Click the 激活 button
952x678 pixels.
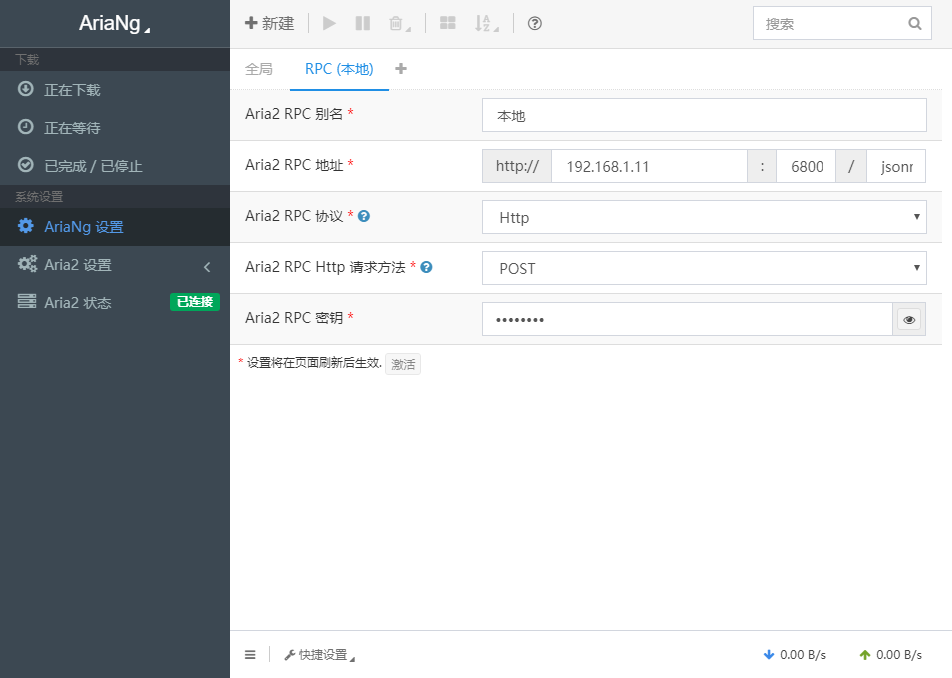403,364
